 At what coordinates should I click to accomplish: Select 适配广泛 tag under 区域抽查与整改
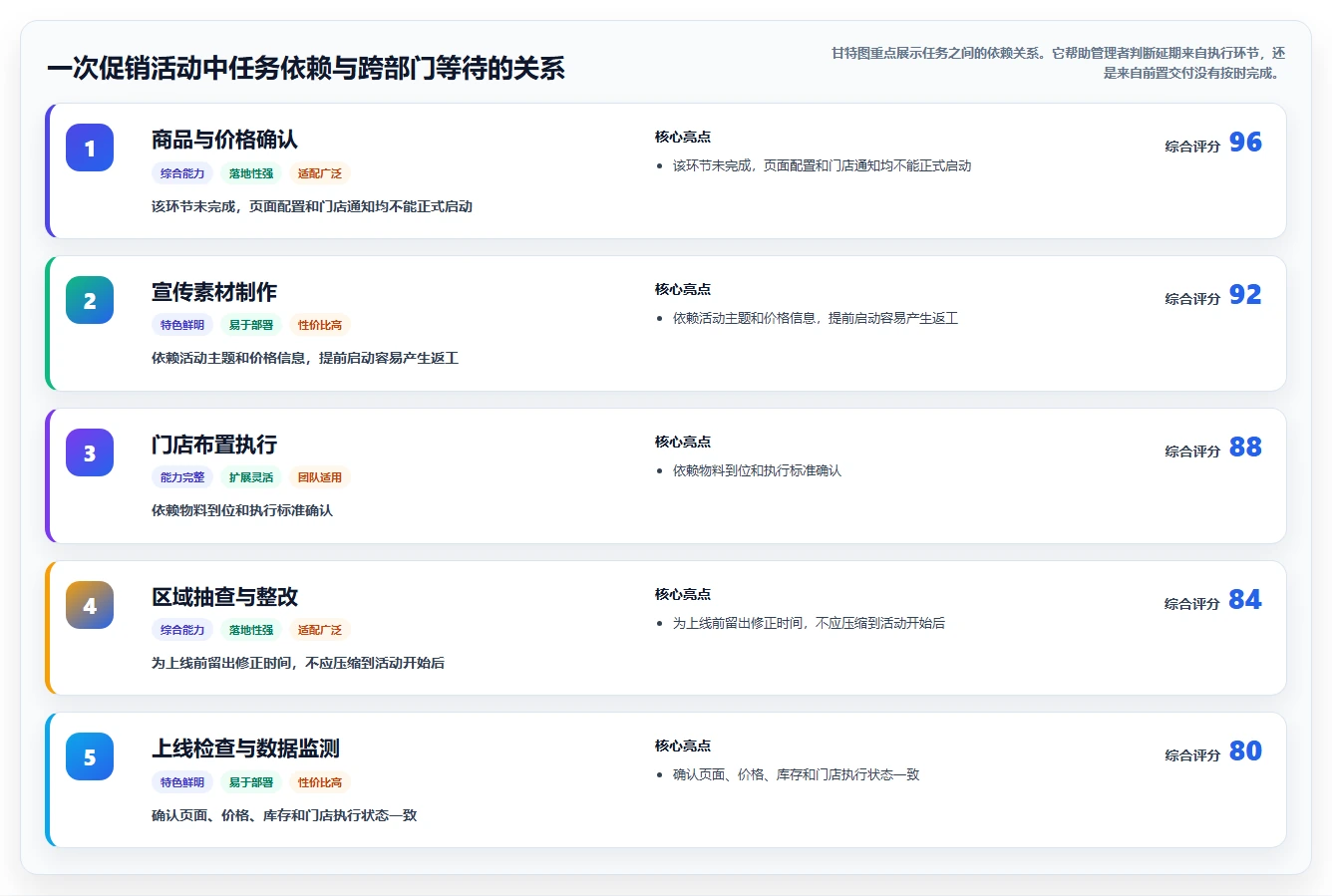coord(320,630)
